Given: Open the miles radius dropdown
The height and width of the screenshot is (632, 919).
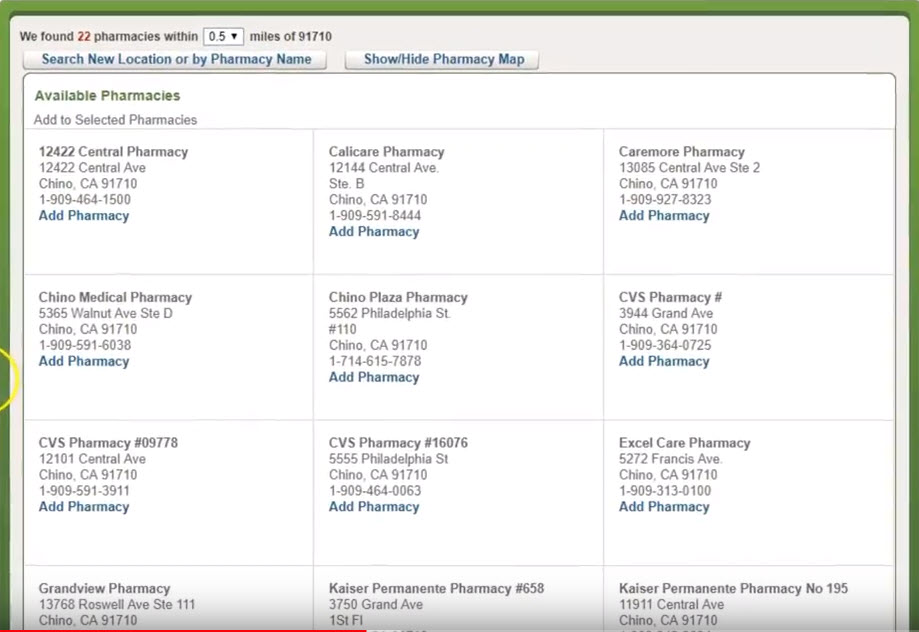Looking at the screenshot, I should 222,36.
